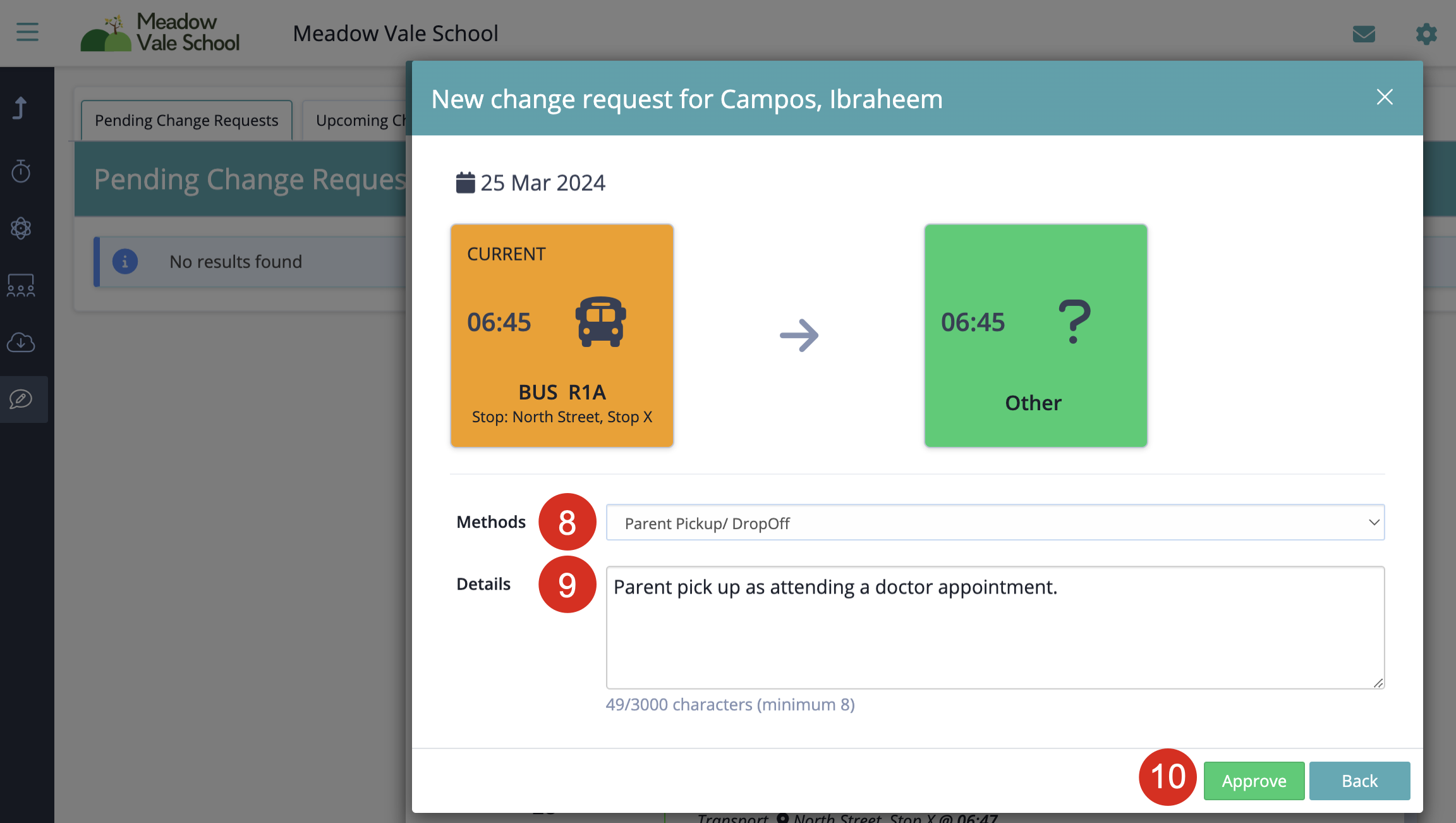Expand the Methods dropdown
Image resolution: width=1456 pixels, height=823 pixels.
pos(995,523)
